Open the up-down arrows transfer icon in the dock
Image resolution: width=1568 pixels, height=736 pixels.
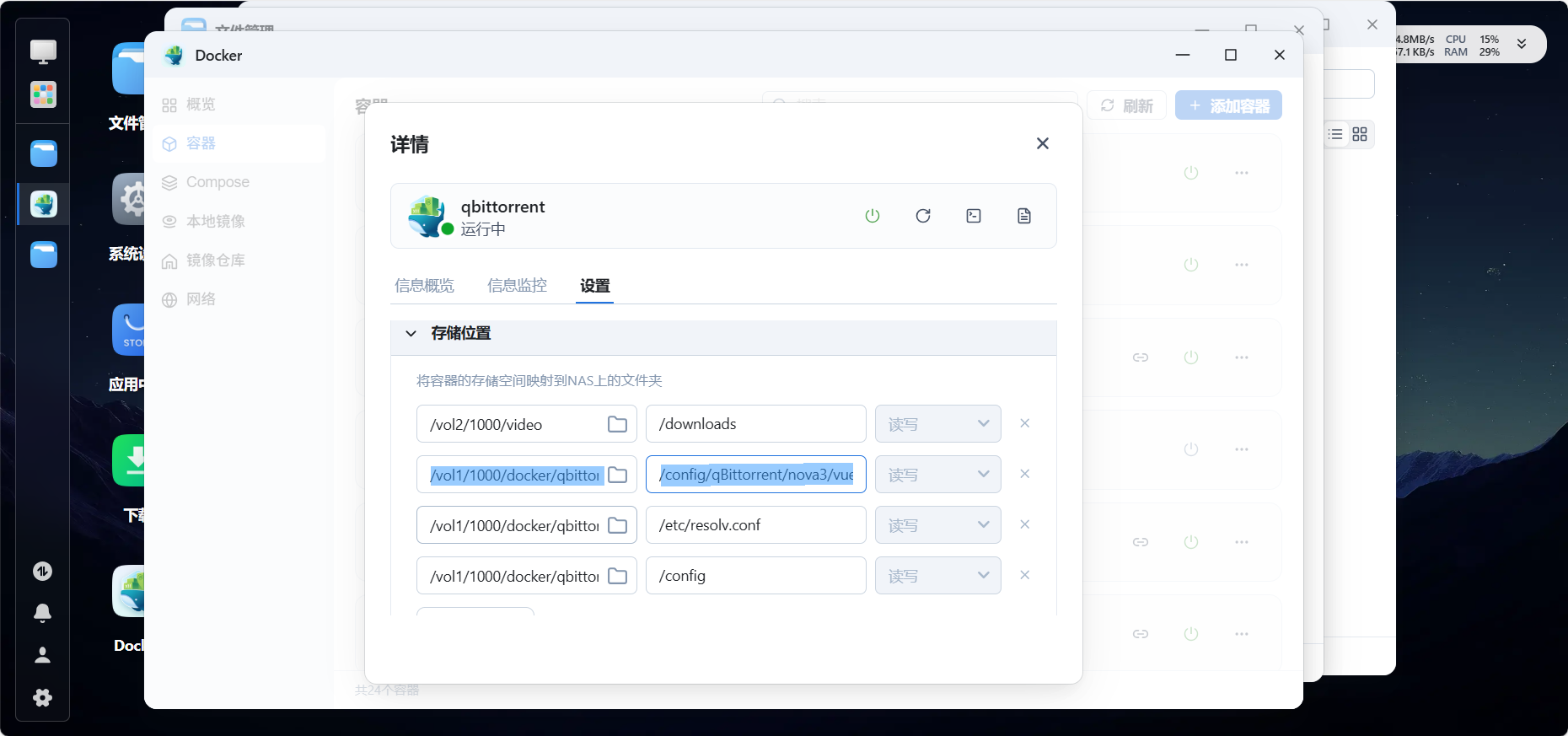pos(42,572)
